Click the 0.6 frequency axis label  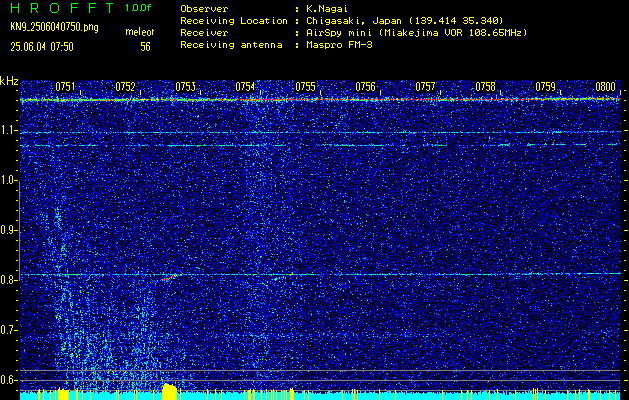click(8, 380)
